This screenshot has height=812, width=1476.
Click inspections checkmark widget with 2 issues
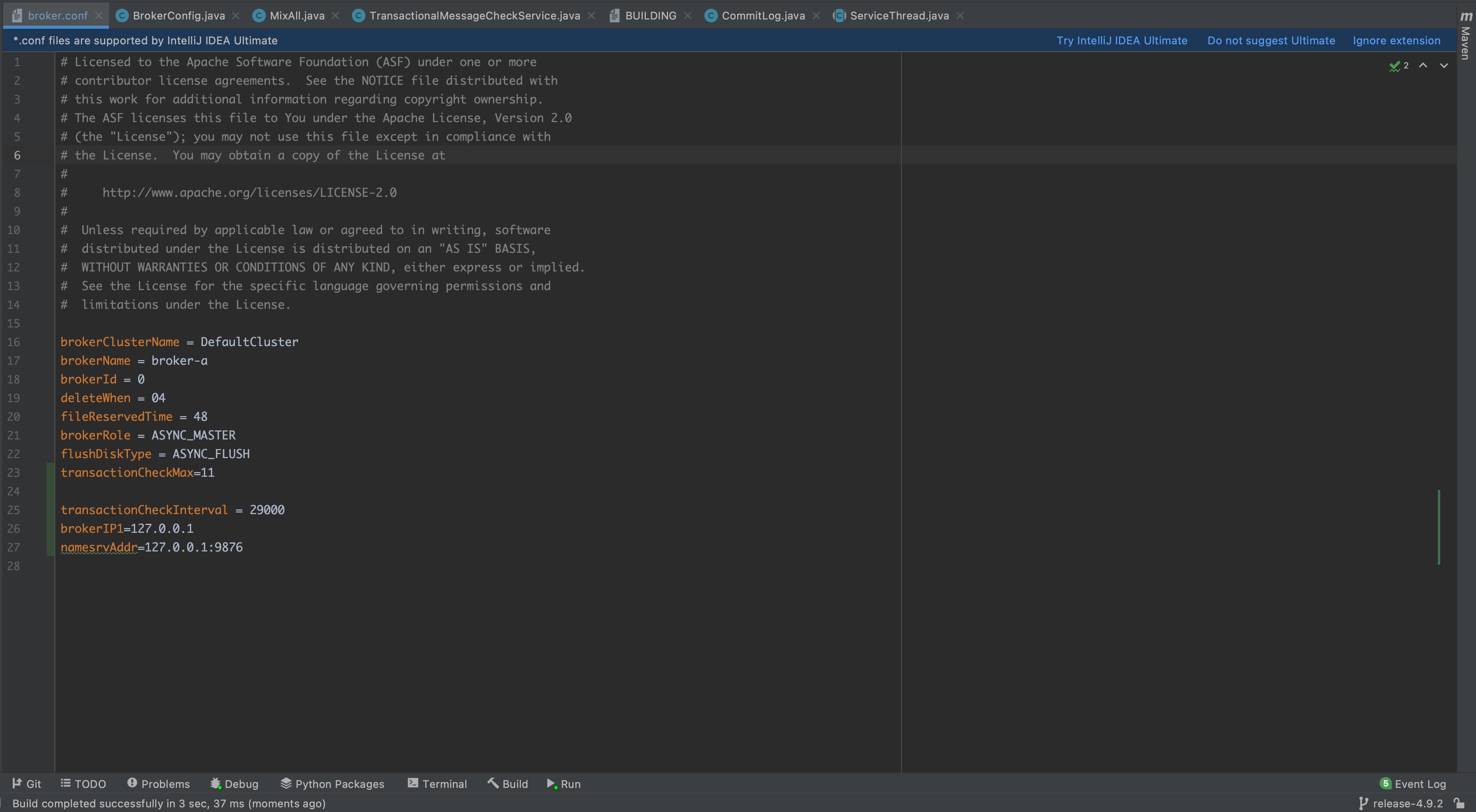(x=1399, y=66)
